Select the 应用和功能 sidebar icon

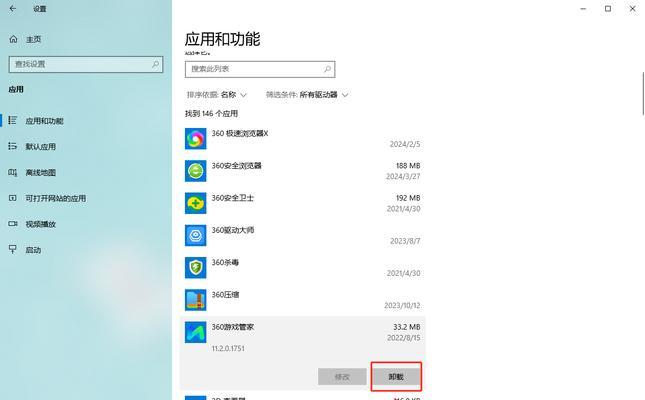click(x=13, y=120)
